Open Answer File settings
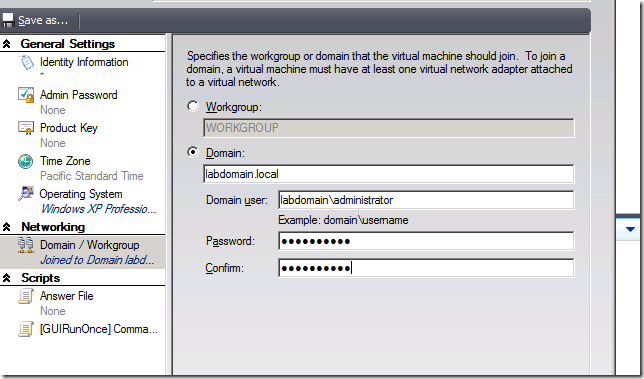 pyautogui.click(x=67, y=296)
